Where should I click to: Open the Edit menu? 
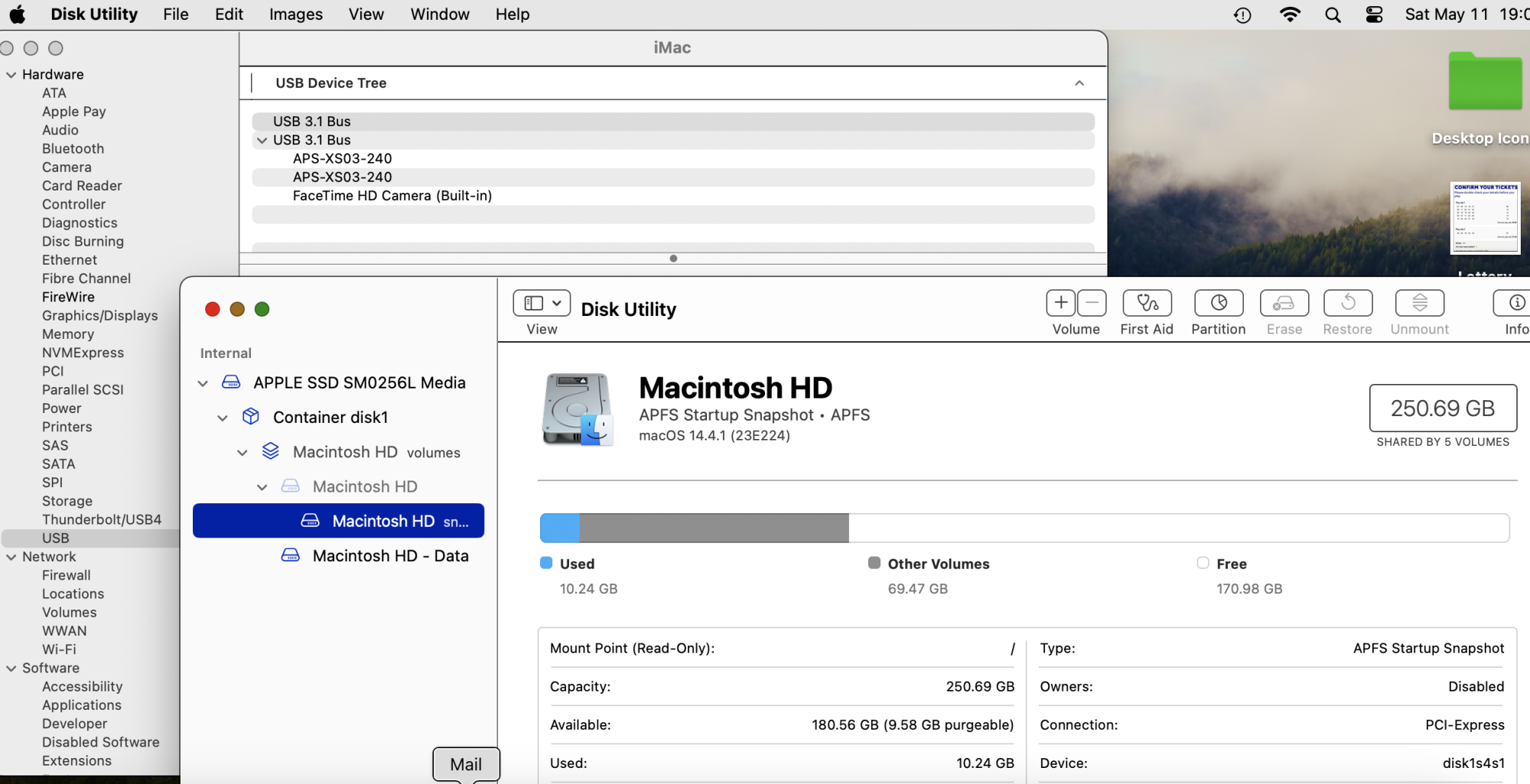click(229, 15)
